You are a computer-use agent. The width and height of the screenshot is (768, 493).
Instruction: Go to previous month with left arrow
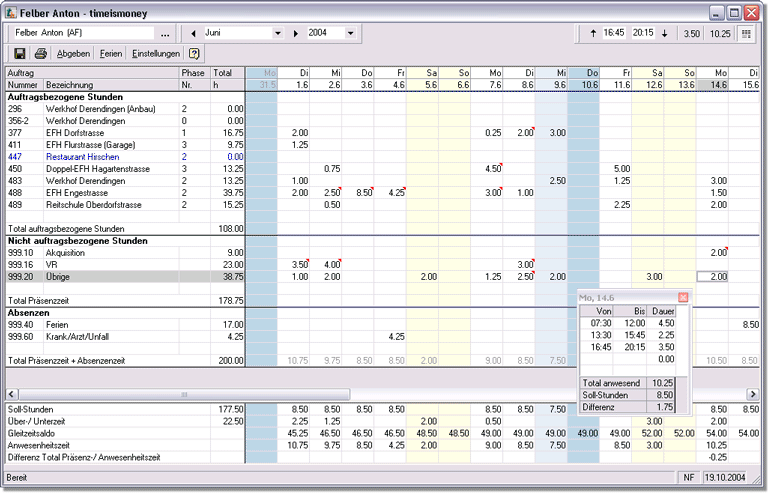coord(192,32)
